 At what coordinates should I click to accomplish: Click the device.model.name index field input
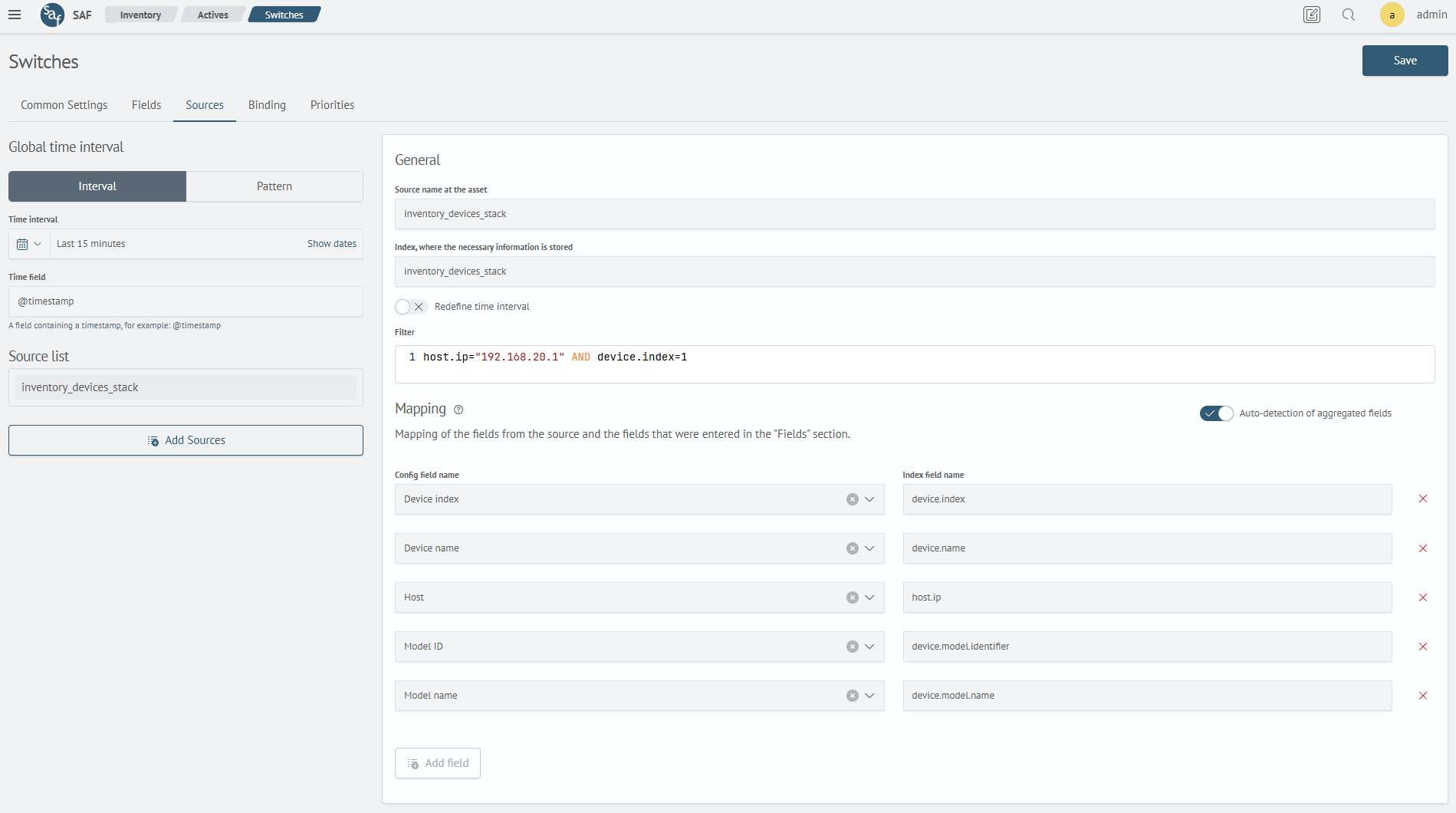click(1147, 696)
